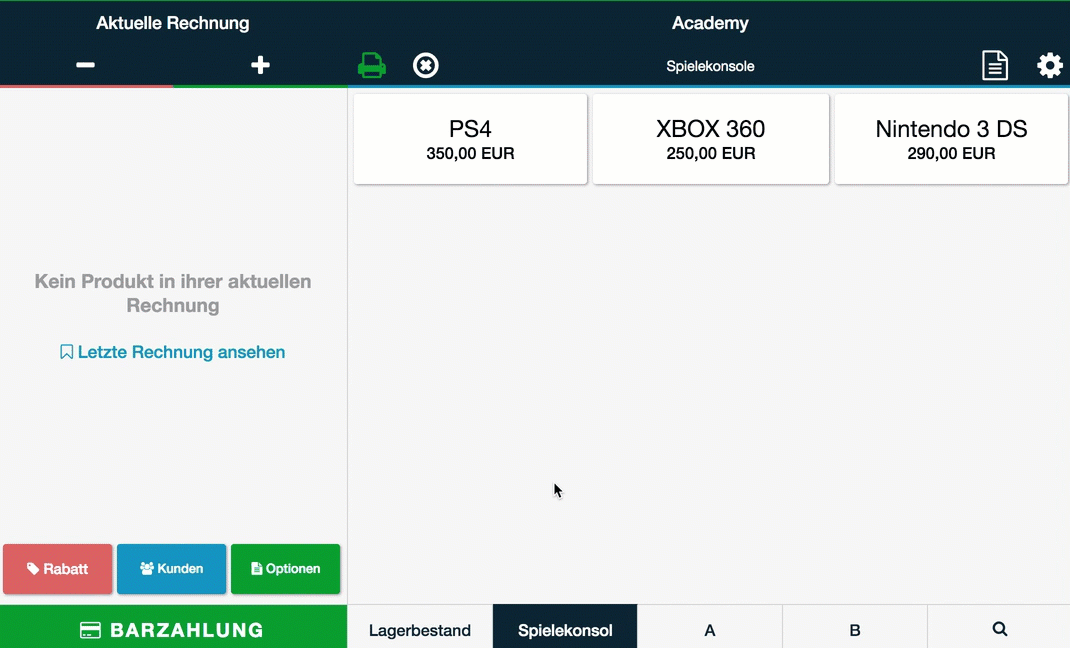Click the red Rabatt button
The width and height of the screenshot is (1070, 648).
coord(57,569)
